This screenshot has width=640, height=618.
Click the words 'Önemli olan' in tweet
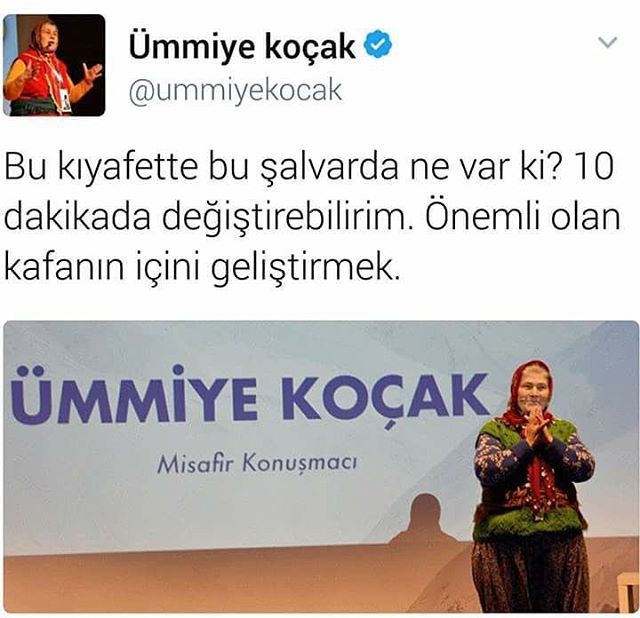coord(522,216)
